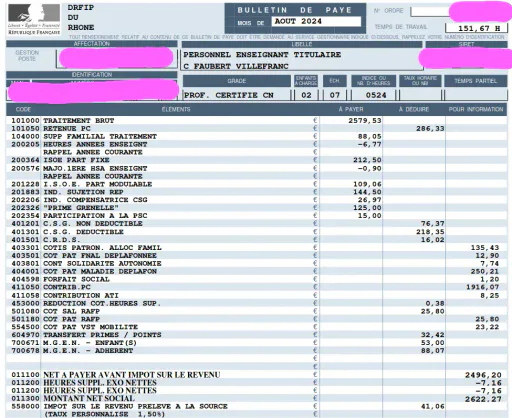Image resolution: width=512 pixels, height=418 pixels.
Task: Click the M.G.E.N. - ADHERENT row
Action: [x=256, y=351]
